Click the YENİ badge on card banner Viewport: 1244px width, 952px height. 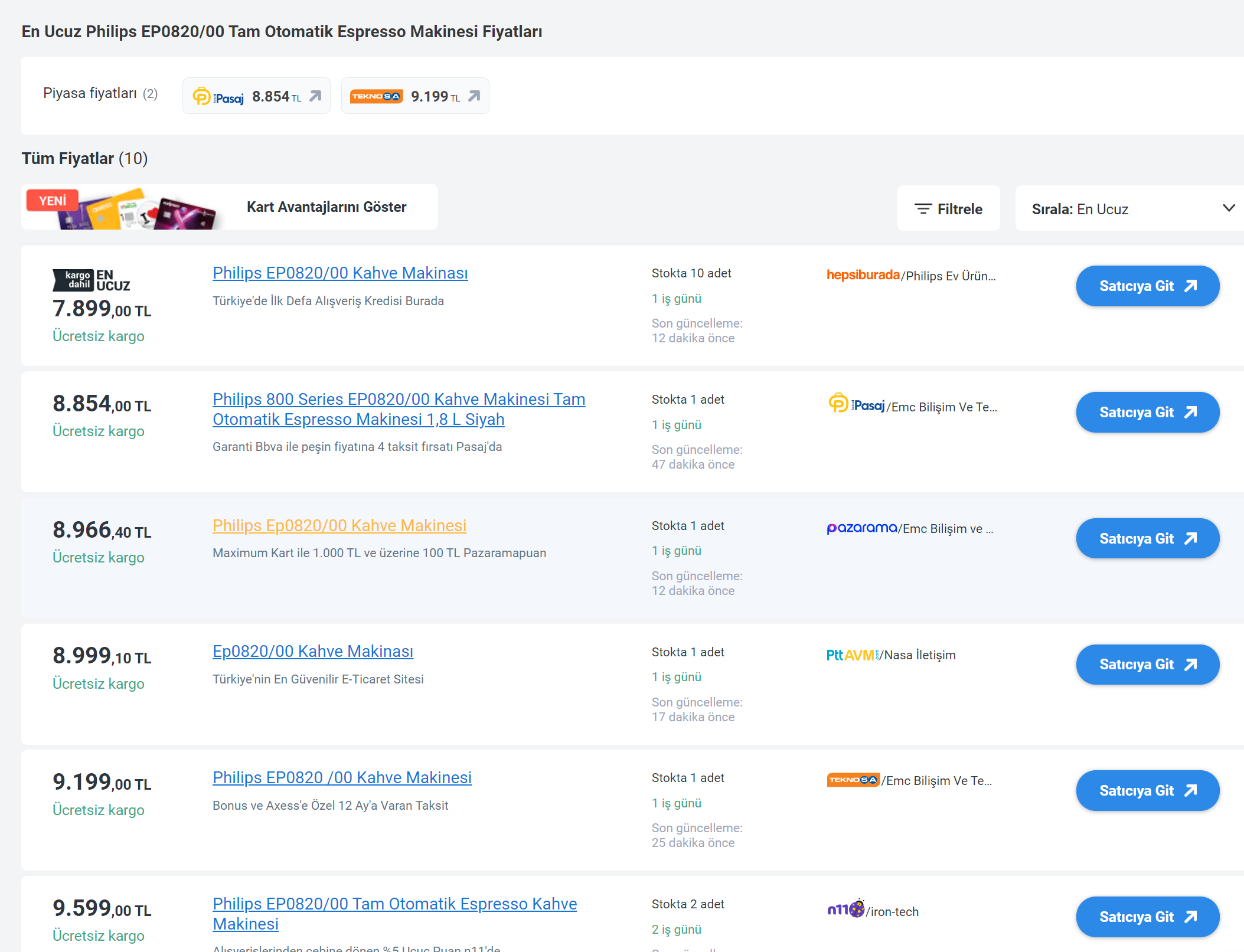coord(53,201)
